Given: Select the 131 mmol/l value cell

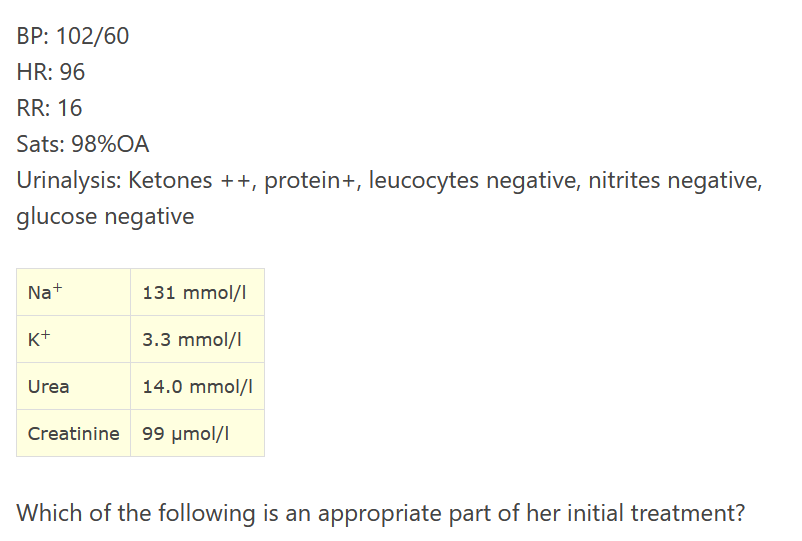Looking at the screenshot, I should click(x=197, y=292).
